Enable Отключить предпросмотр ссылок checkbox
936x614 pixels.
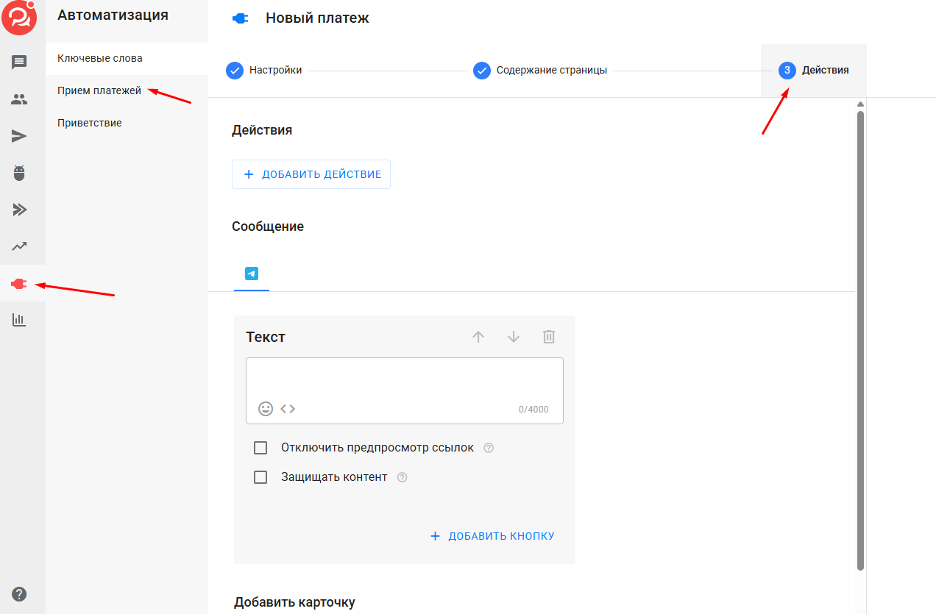point(260,448)
